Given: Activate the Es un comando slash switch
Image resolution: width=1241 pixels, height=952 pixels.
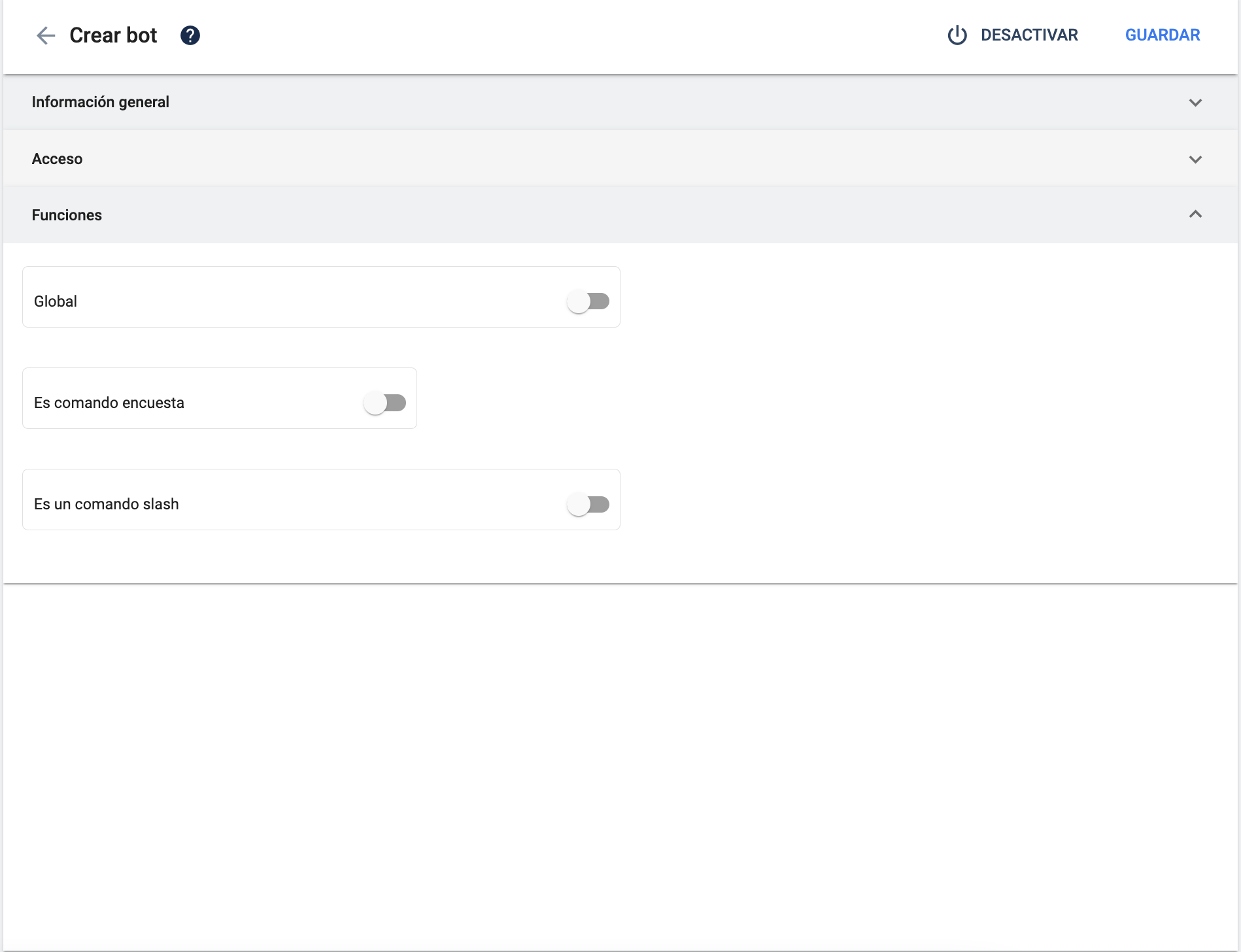Looking at the screenshot, I should 587,503.
